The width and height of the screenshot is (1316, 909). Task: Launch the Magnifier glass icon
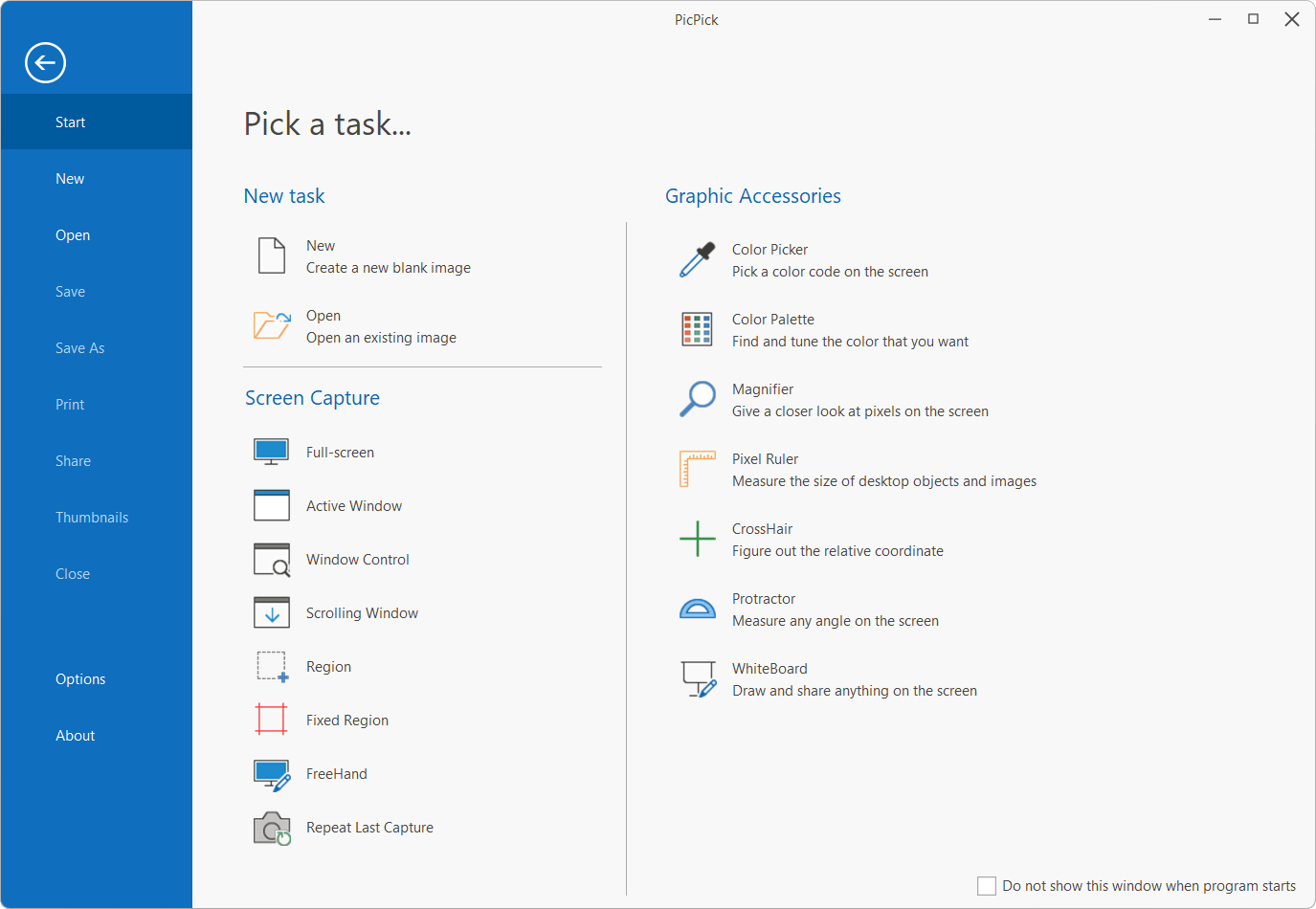tap(698, 399)
